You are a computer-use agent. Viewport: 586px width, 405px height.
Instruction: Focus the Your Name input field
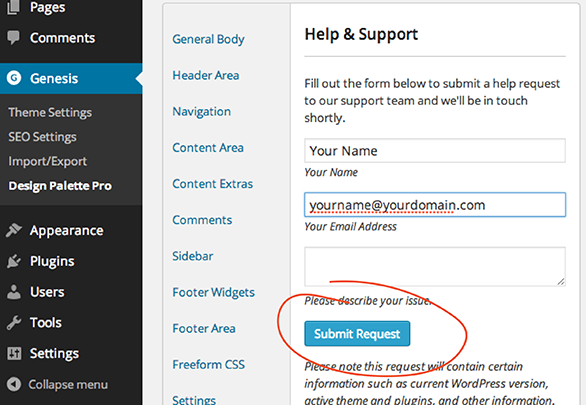pos(435,151)
